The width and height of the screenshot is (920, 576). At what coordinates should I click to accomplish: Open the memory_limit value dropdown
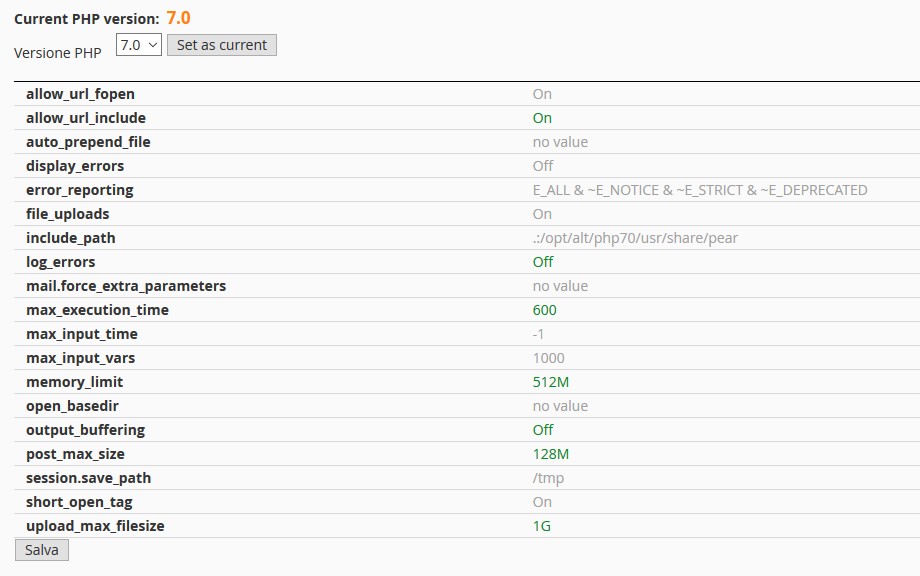pyautogui.click(x=550, y=381)
